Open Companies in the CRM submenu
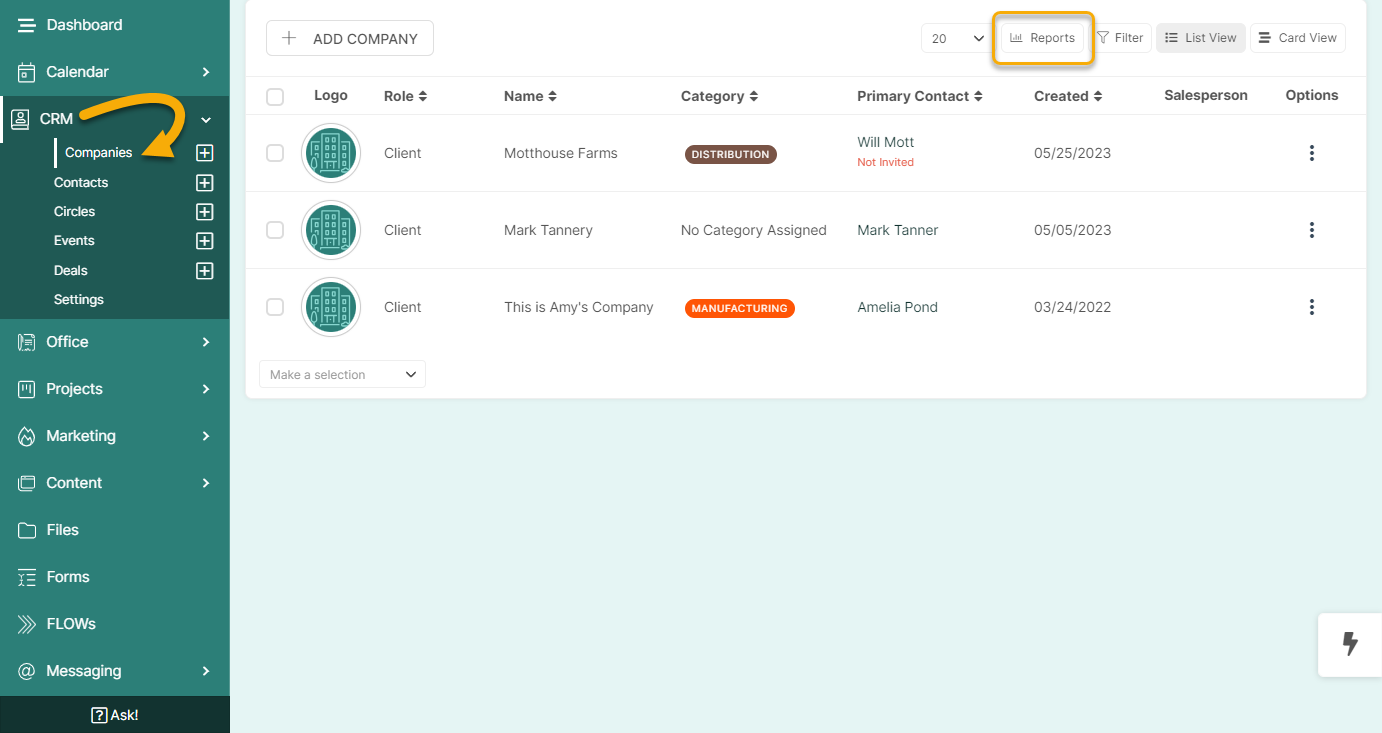1382x733 pixels. tap(99, 153)
